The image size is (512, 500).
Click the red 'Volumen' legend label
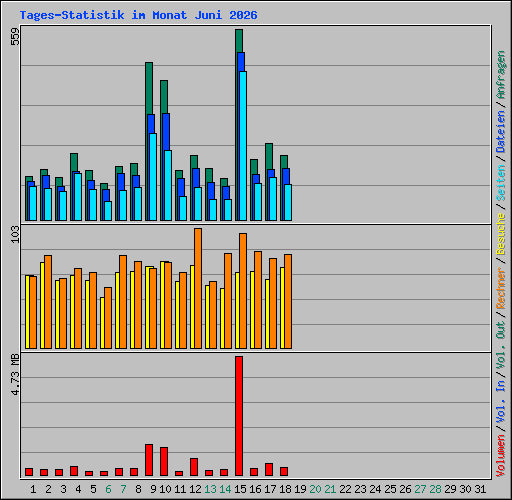coord(501,455)
